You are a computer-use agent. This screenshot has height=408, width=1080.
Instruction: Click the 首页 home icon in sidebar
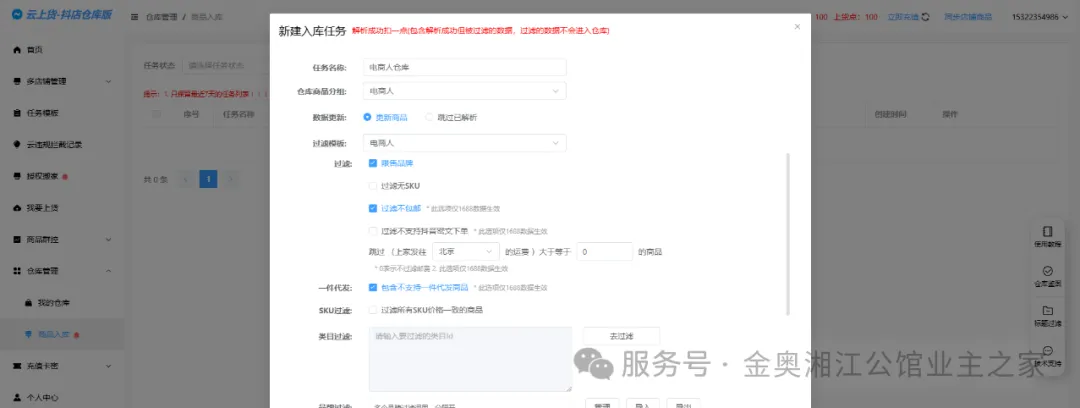pyautogui.click(x=17, y=49)
